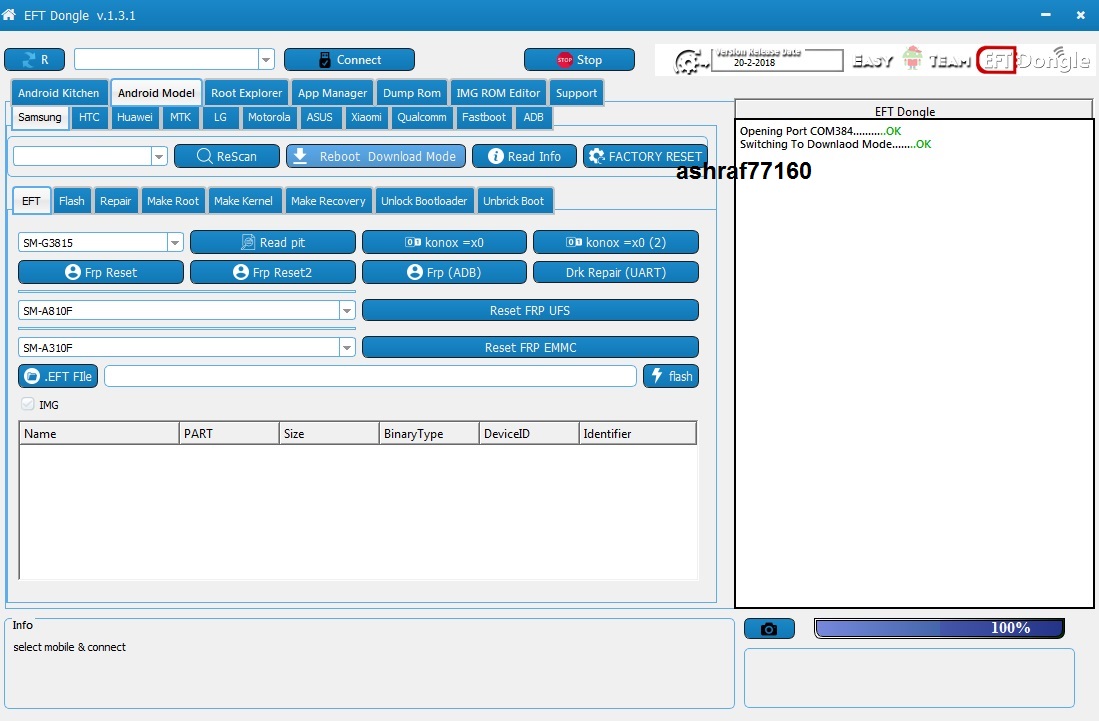The height and width of the screenshot is (721, 1099).
Task: Click the camera screenshot button
Action: coord(769,629)
